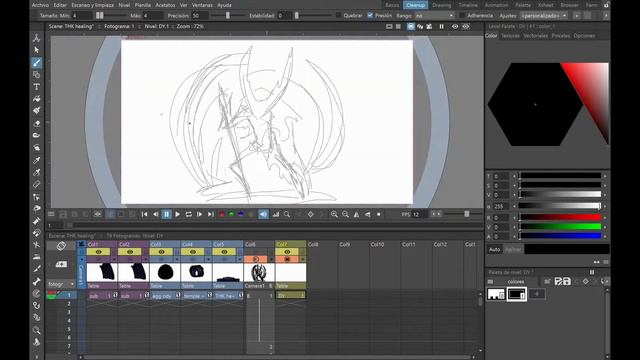640x360 pixels.
Task: Toggle Col7 preview visibility eye
Action: (287, 252)
